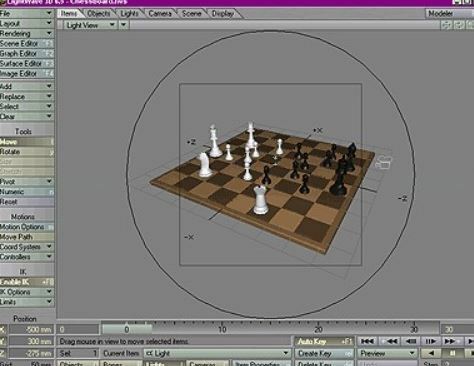Click the Modeler button
The height and width of the screenshot is (366, 474).
click(x=449, y=14)
